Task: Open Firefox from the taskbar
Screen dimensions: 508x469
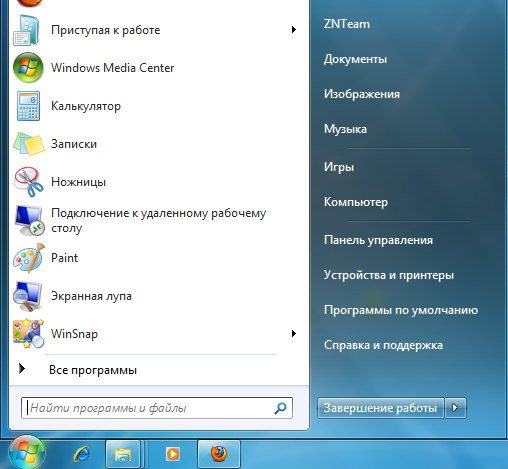Action: coord(219,454)
